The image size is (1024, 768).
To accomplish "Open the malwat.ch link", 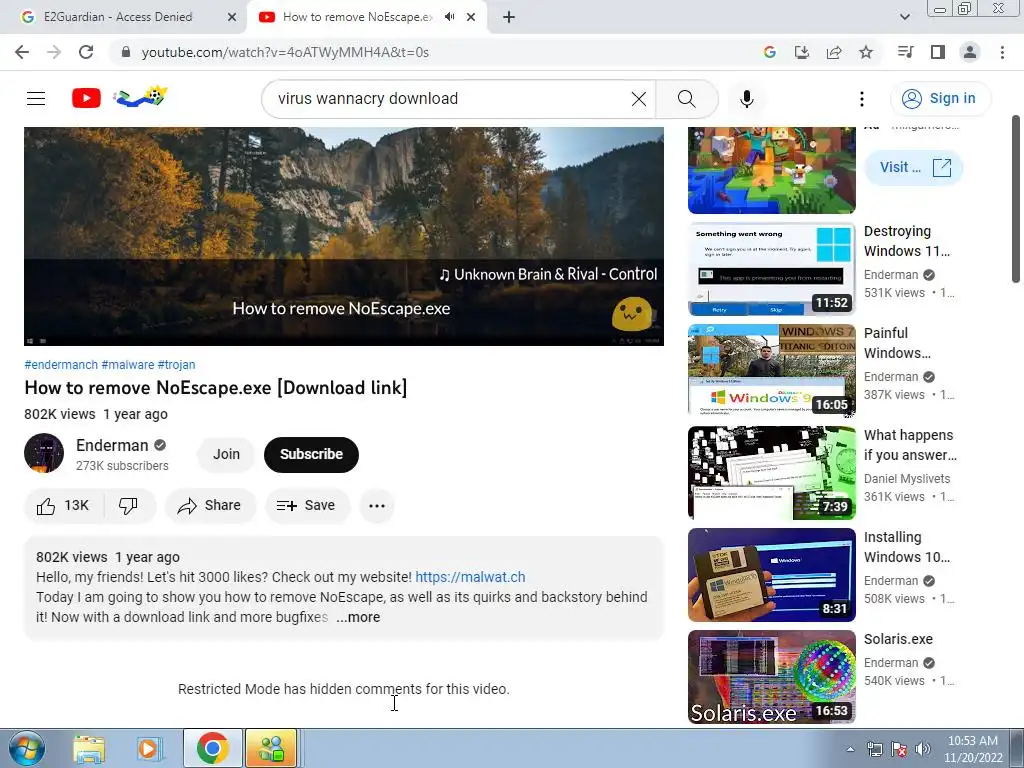I will point(470,577).
